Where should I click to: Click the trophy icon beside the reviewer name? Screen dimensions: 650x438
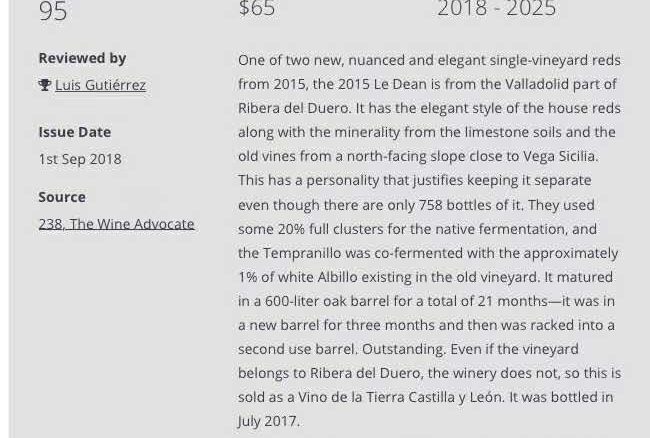pos(45,85)
